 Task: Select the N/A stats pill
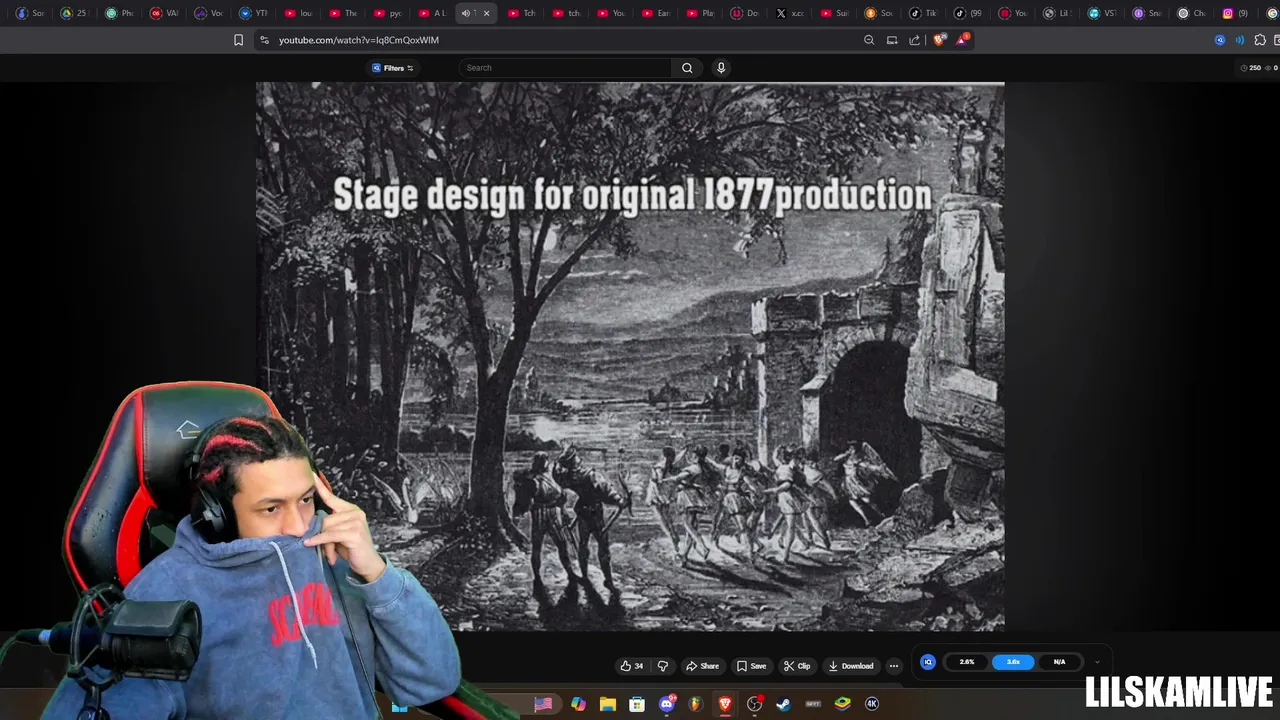[x=1059, y=662]
